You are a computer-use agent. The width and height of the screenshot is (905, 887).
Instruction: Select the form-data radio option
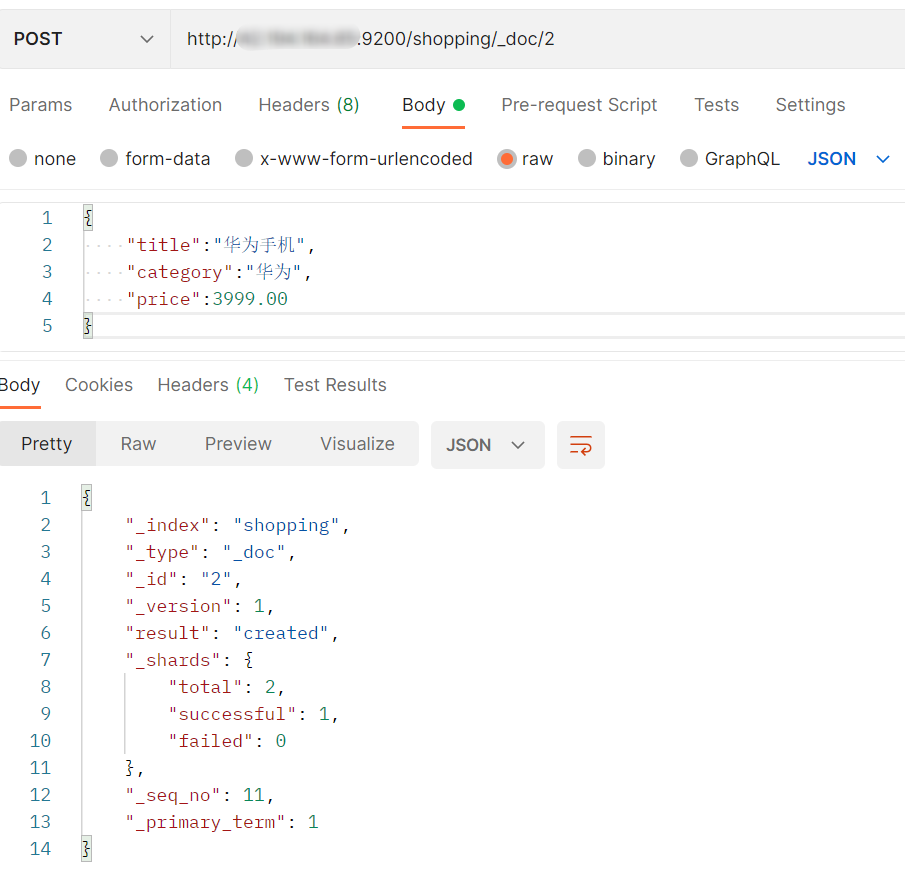tap(110, 159)
